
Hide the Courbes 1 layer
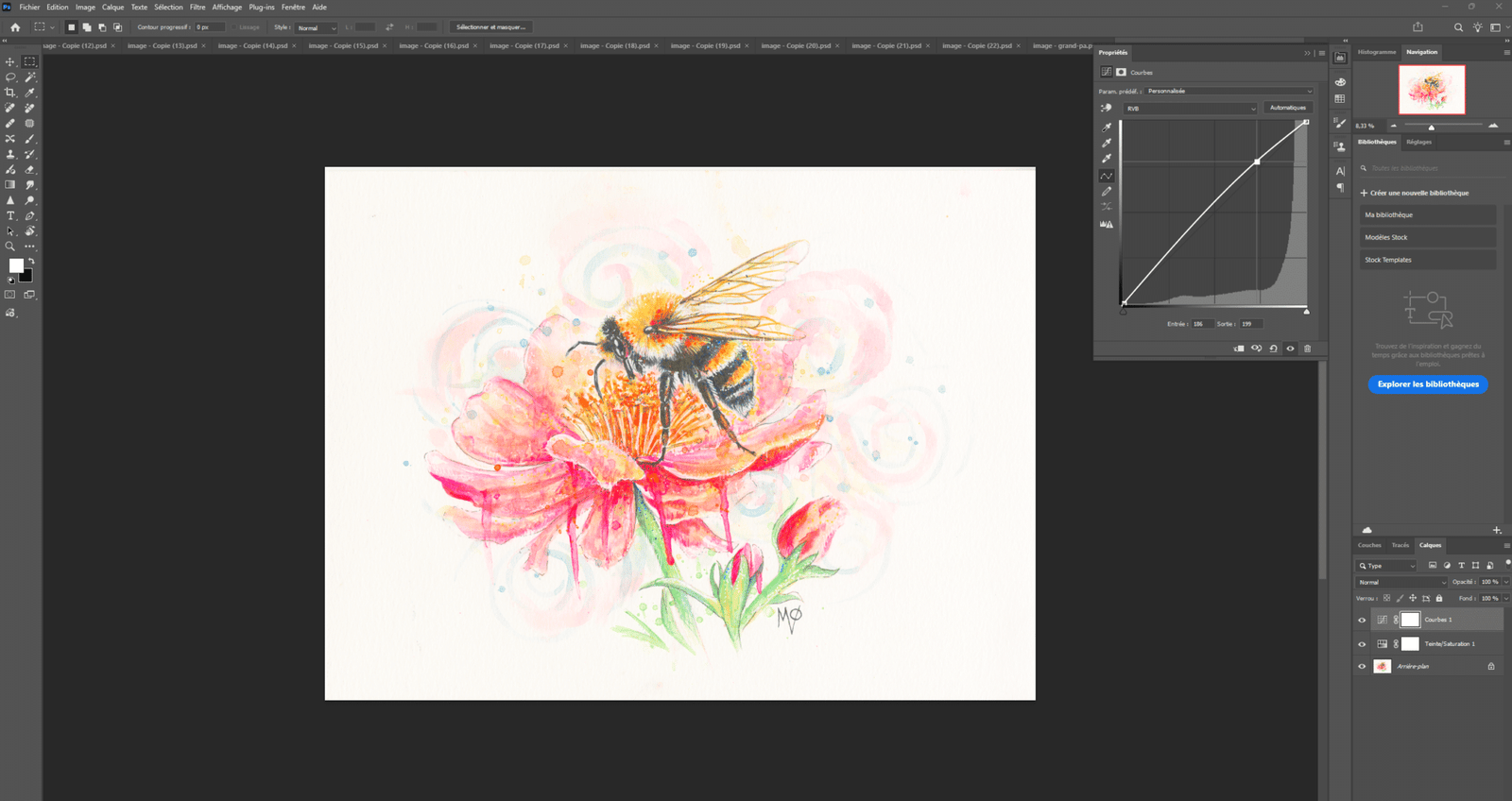1362,621
